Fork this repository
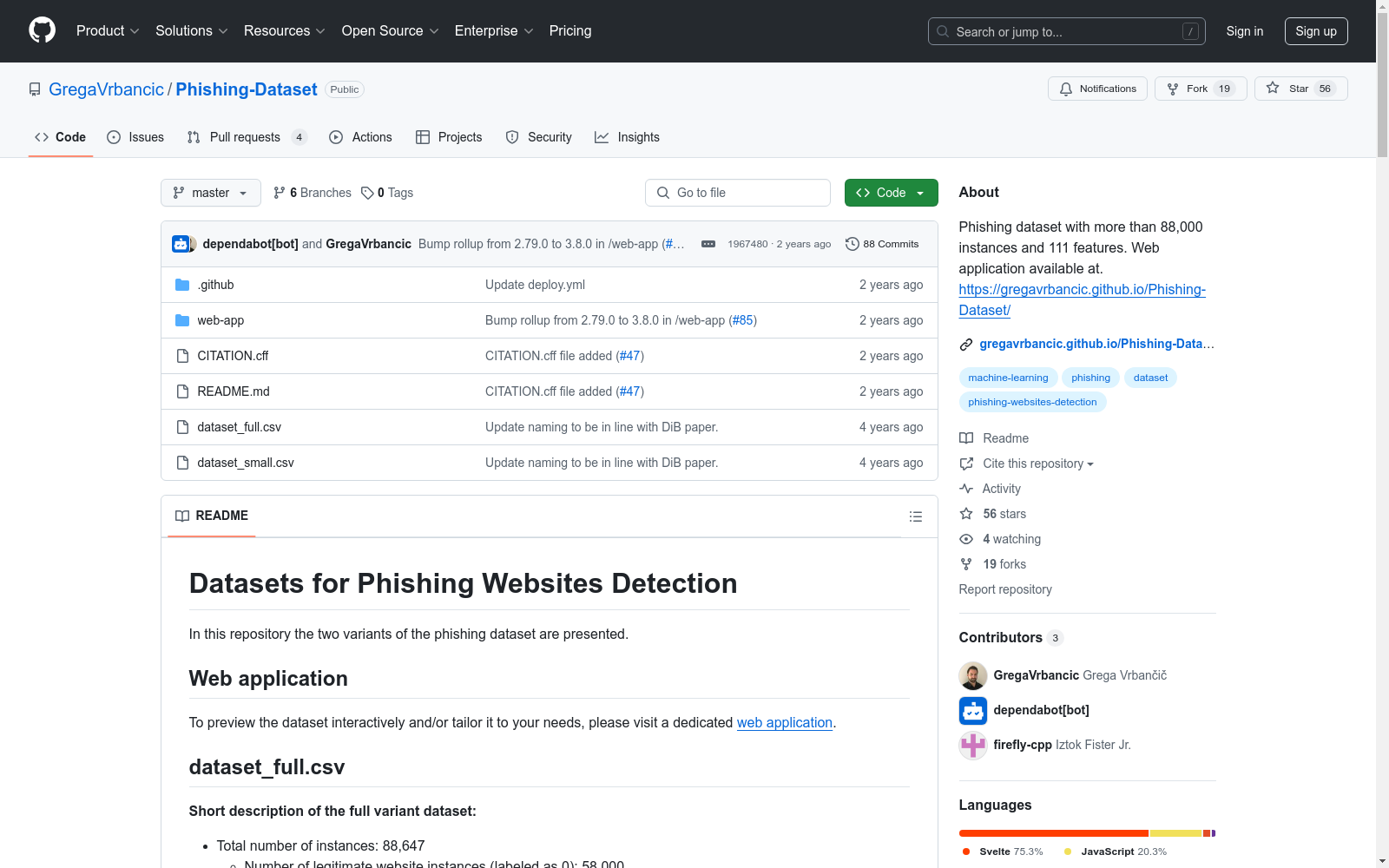This screenshot has width=1389, height=868. (x=1201, y=89)
